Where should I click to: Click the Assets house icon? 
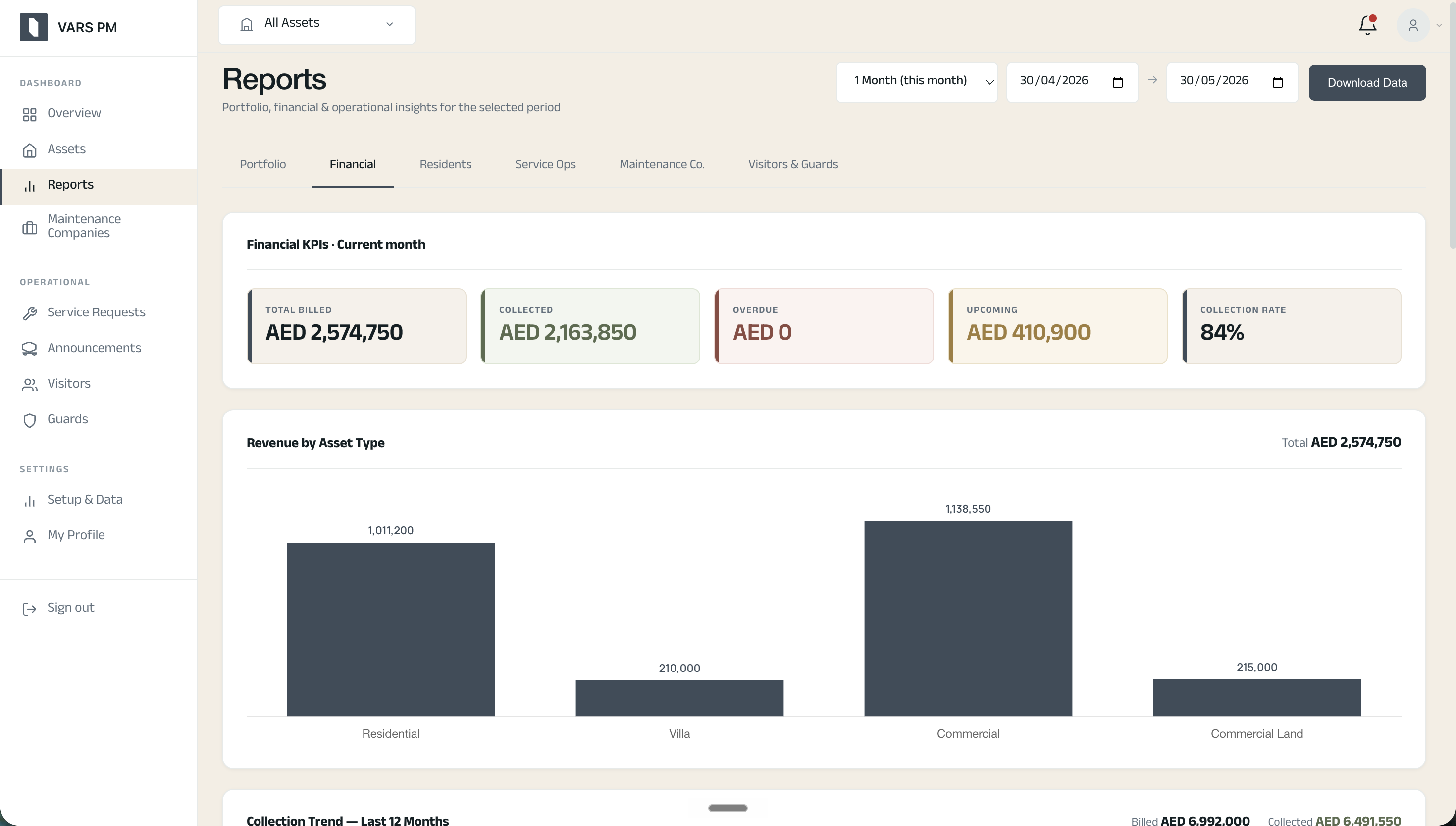(x=30, y=151)
